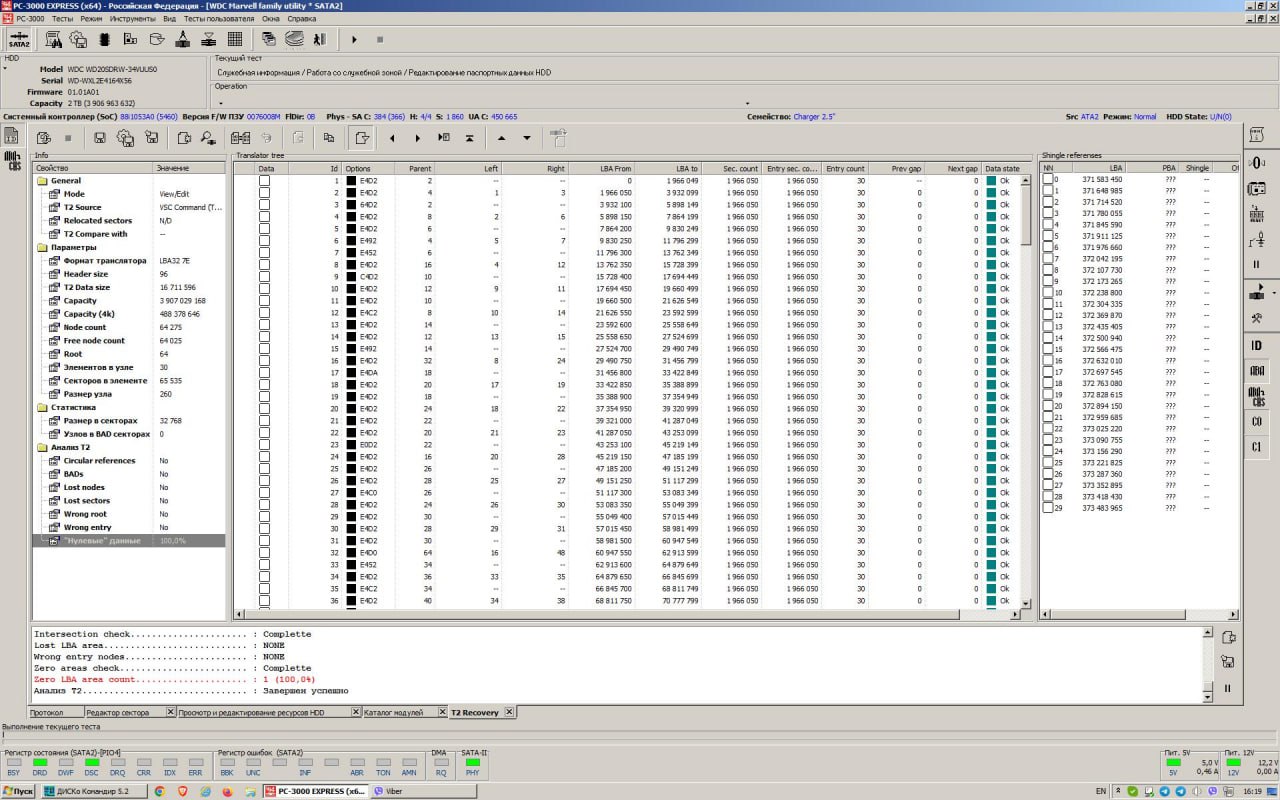Viewport: 1280px width, 800px height.
Task: Click the save (floppy disk) icon in second toolbar
Action: [100, 138]
